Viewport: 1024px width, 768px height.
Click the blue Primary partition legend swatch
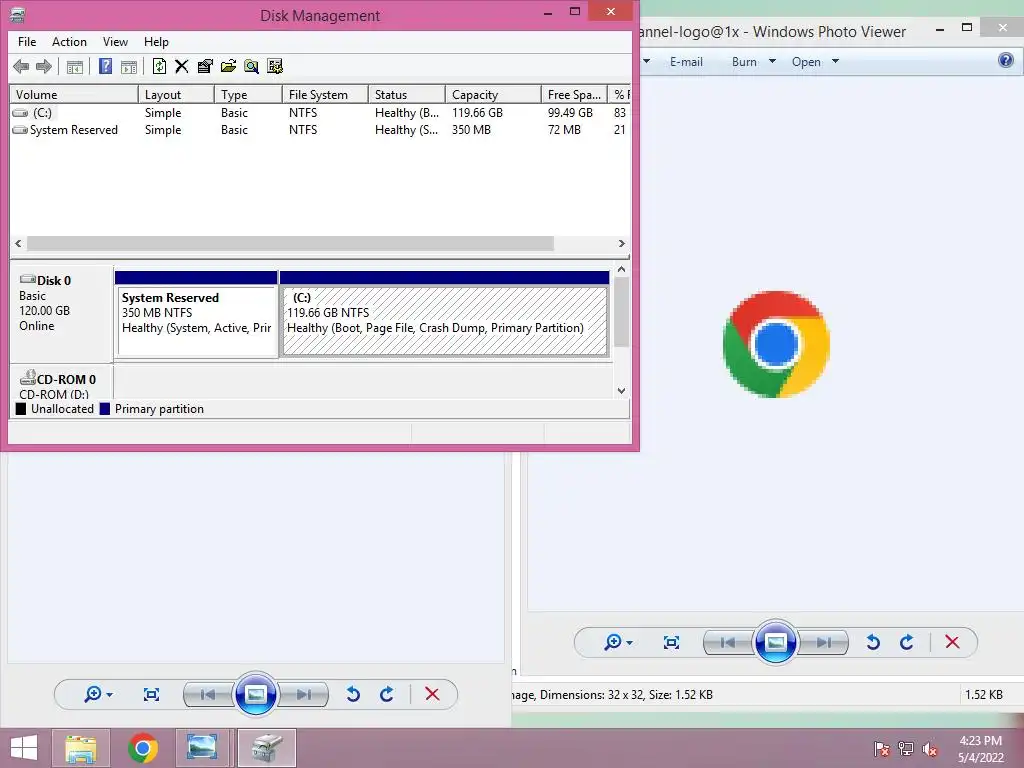[104, 409]
